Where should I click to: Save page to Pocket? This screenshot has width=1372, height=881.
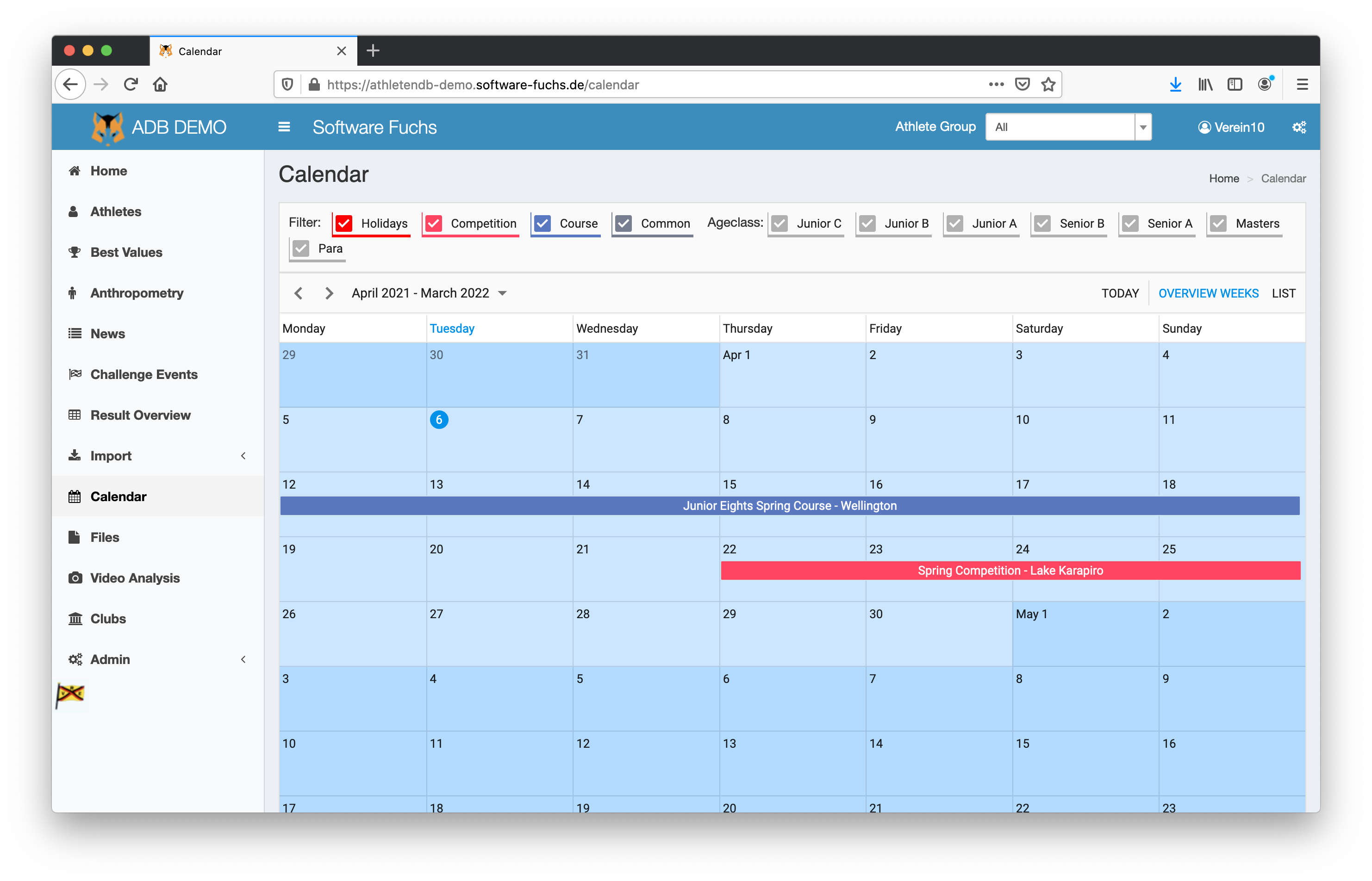click(x=1023, y=85)
